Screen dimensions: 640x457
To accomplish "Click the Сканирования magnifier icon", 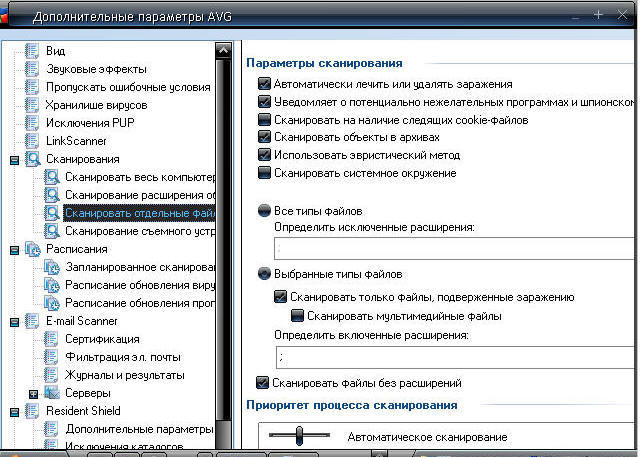I will (x=32, y=159).
